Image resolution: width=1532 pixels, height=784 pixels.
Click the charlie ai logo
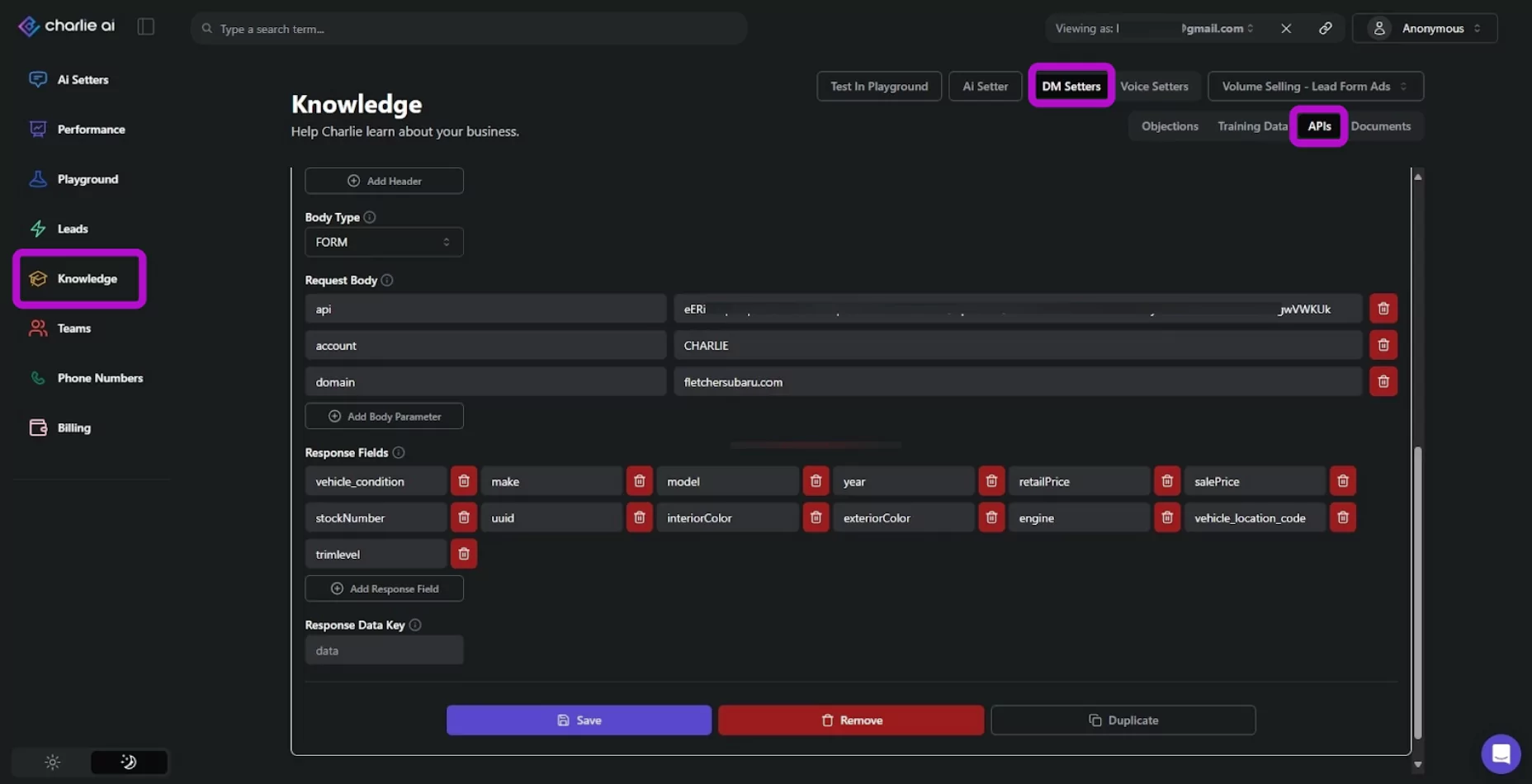pyautogui.click(x=67, y=26)
